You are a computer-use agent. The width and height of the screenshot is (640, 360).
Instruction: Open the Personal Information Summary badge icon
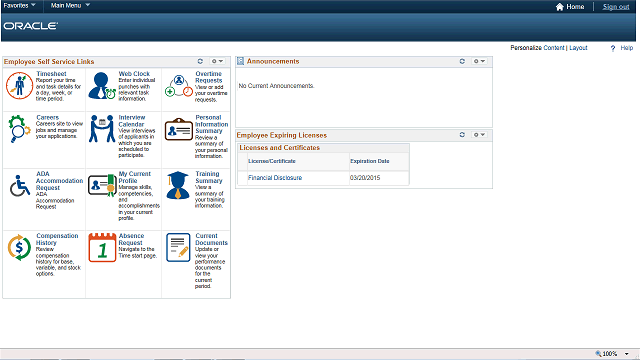coord(179,129)
